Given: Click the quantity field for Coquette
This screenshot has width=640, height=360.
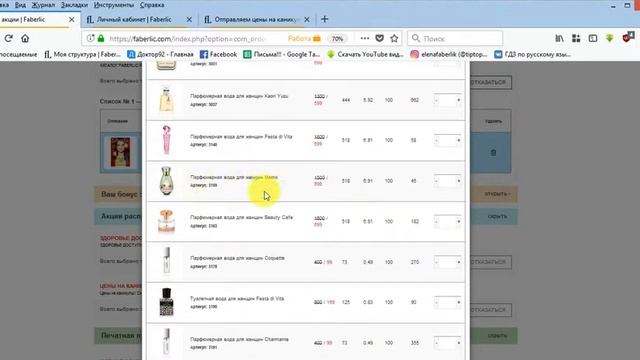Looking at the screenshot, I should 447,262.
